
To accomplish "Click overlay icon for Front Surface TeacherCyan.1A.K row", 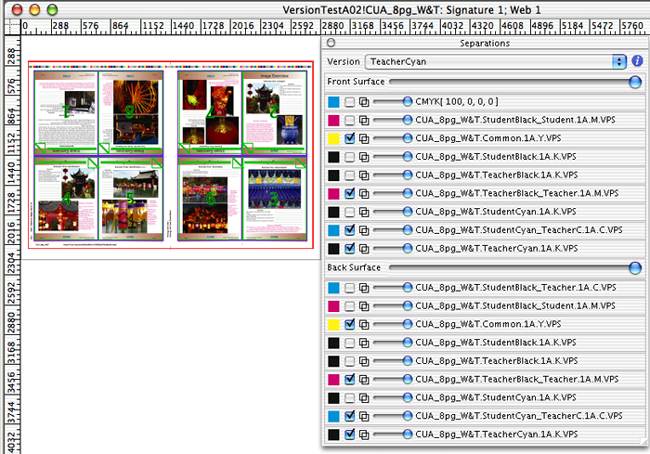I will pyautogui.click(x=365, y=247).
